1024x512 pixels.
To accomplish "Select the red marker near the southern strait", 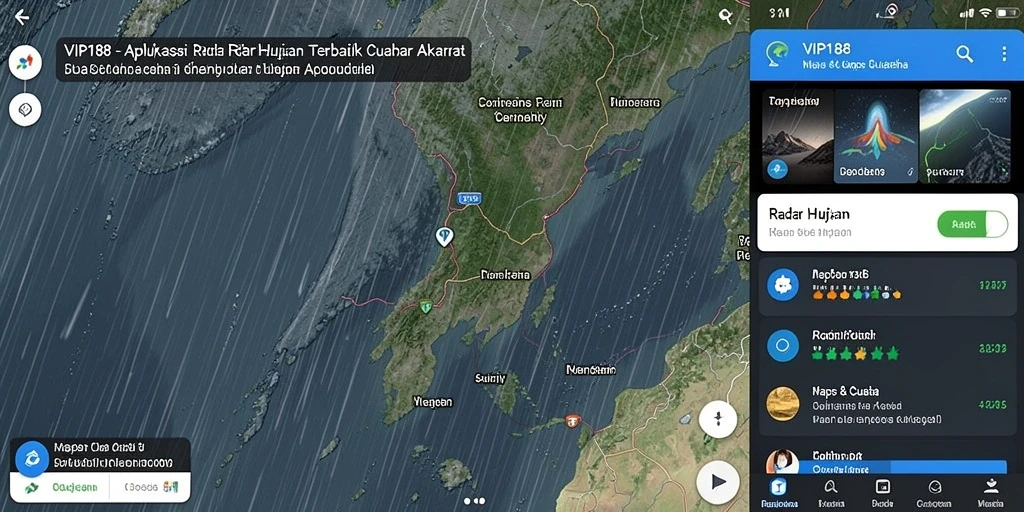I will click(572, 421).
